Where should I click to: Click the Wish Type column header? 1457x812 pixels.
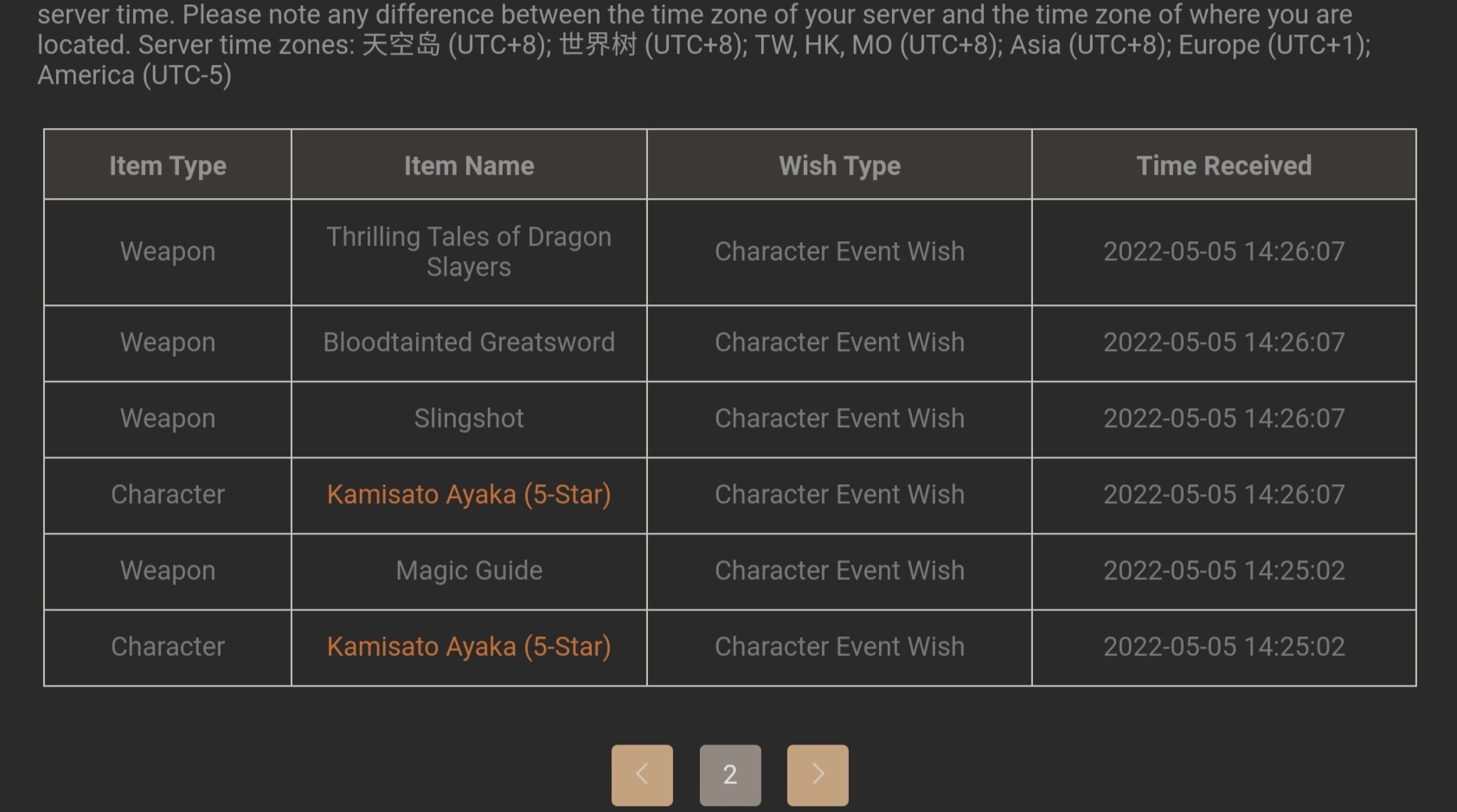[x=838, y=165]
